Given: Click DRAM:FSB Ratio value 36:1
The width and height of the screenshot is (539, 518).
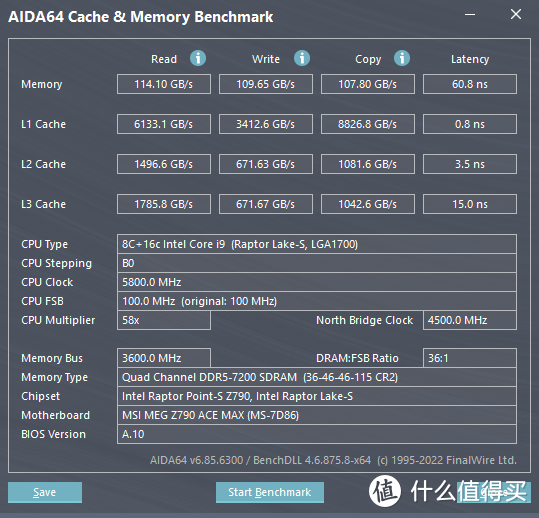Looking at the screenshot, I should 470,358.
